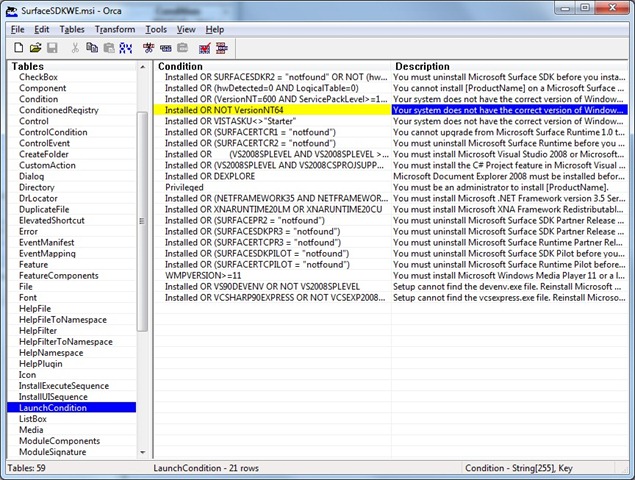Click the Tables list scroll down arrow

click(x=143, y=452)
